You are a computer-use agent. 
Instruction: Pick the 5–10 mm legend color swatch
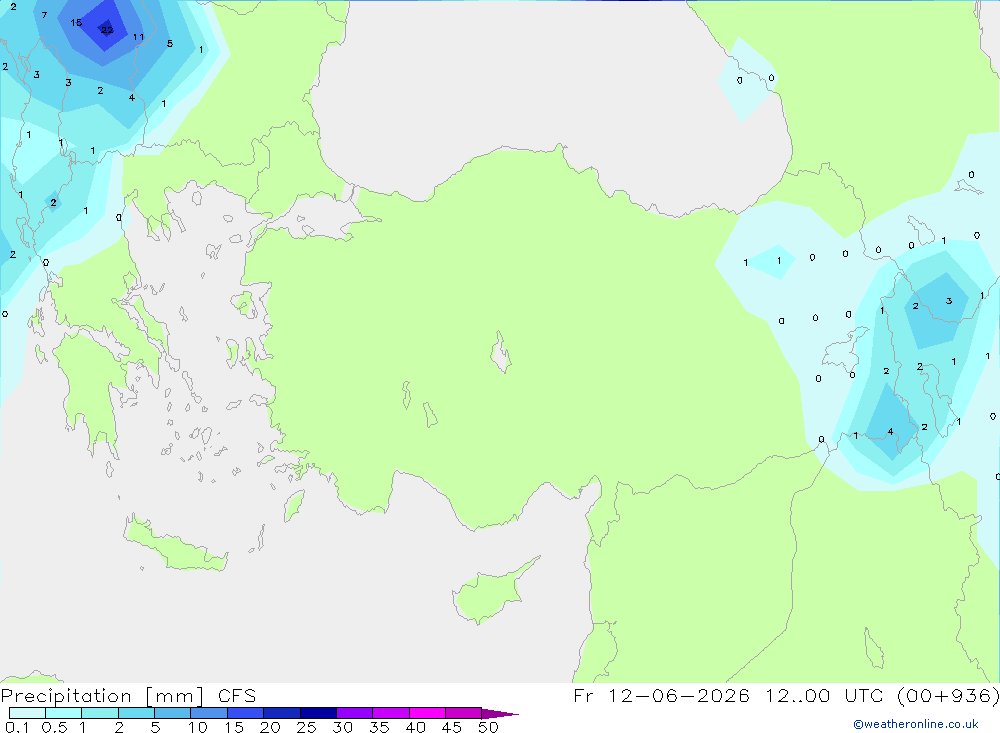point(172,713)
